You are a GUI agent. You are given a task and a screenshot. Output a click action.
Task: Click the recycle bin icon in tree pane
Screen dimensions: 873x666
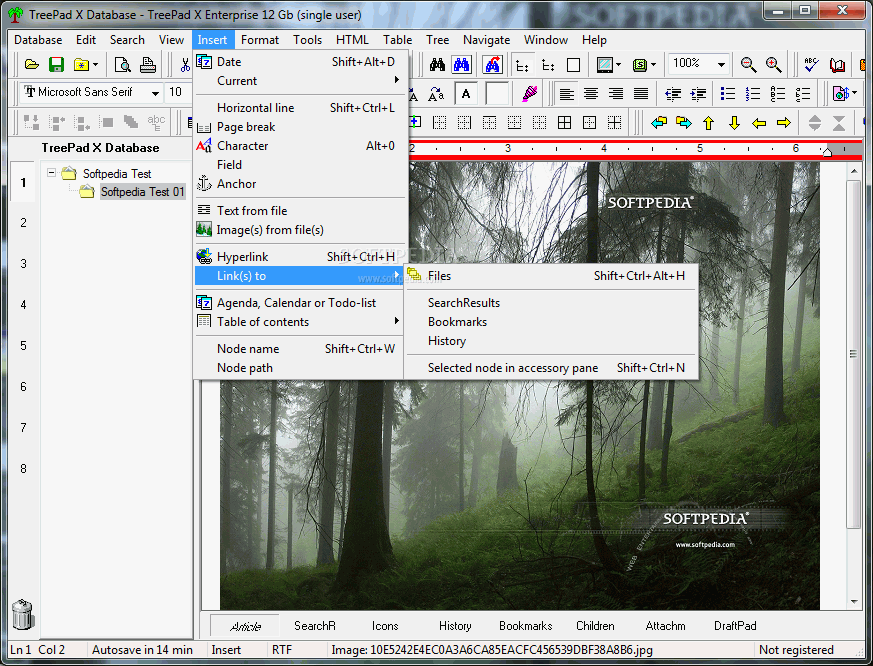pos(23,614)
